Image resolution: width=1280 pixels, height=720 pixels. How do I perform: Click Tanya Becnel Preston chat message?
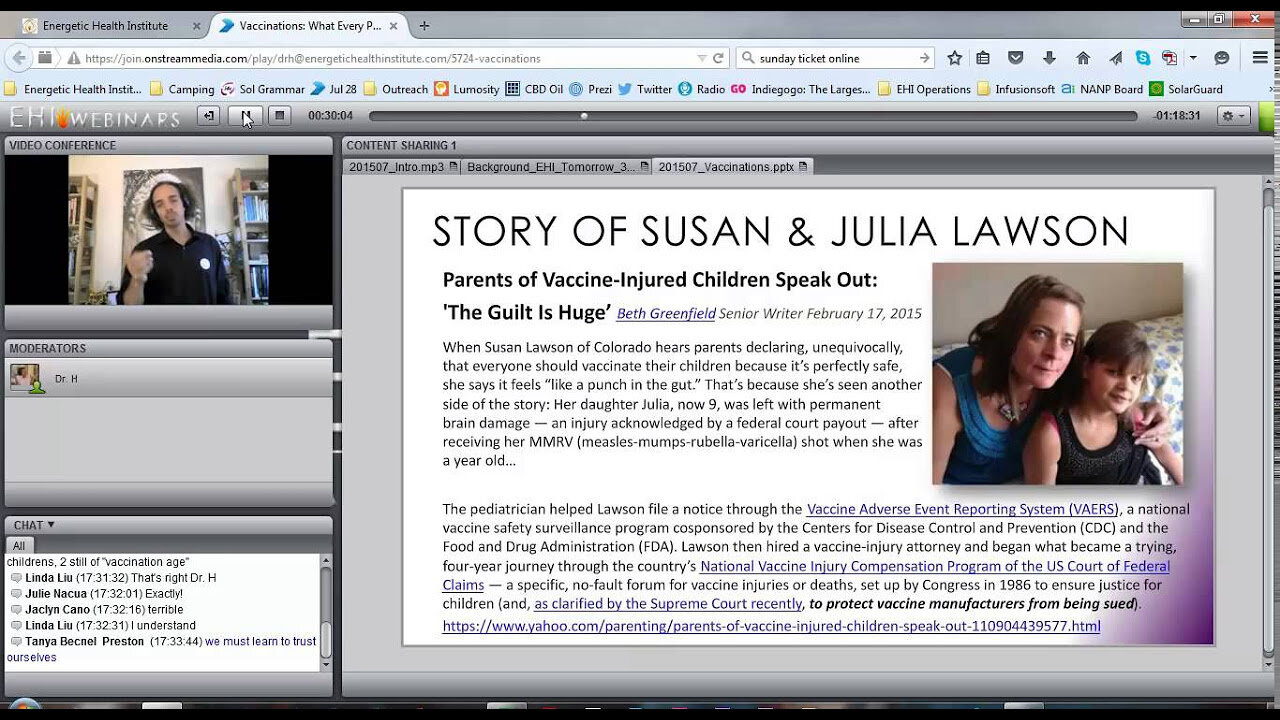click(x=163, y=649)
